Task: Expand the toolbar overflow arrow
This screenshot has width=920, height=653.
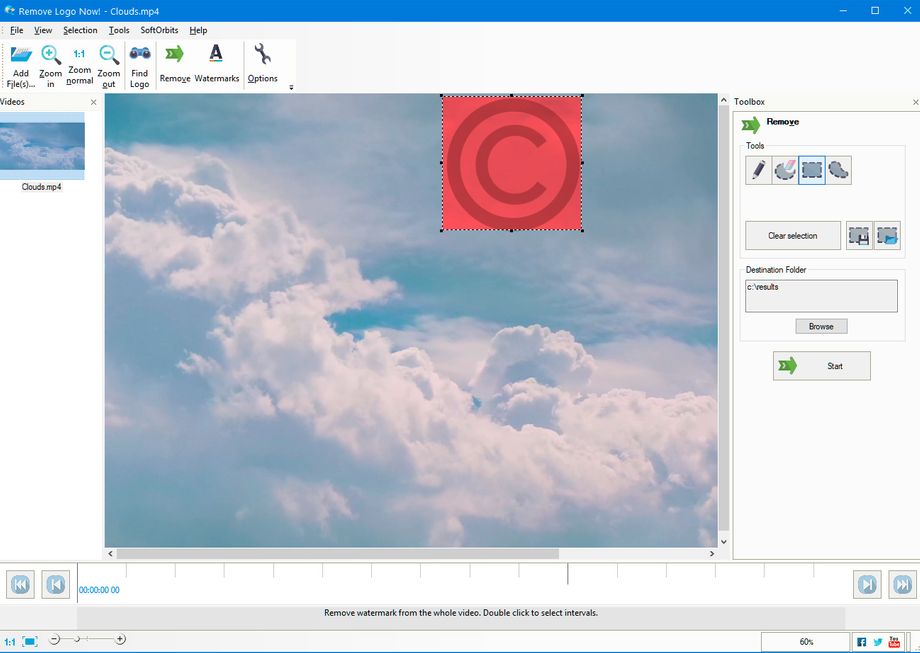Action: 291,88
